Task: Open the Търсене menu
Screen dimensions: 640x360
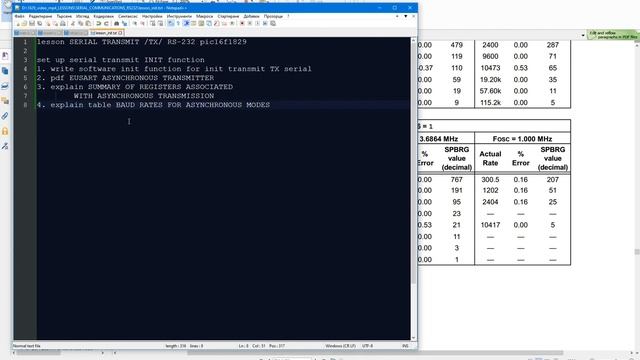Action: [64, 16]
